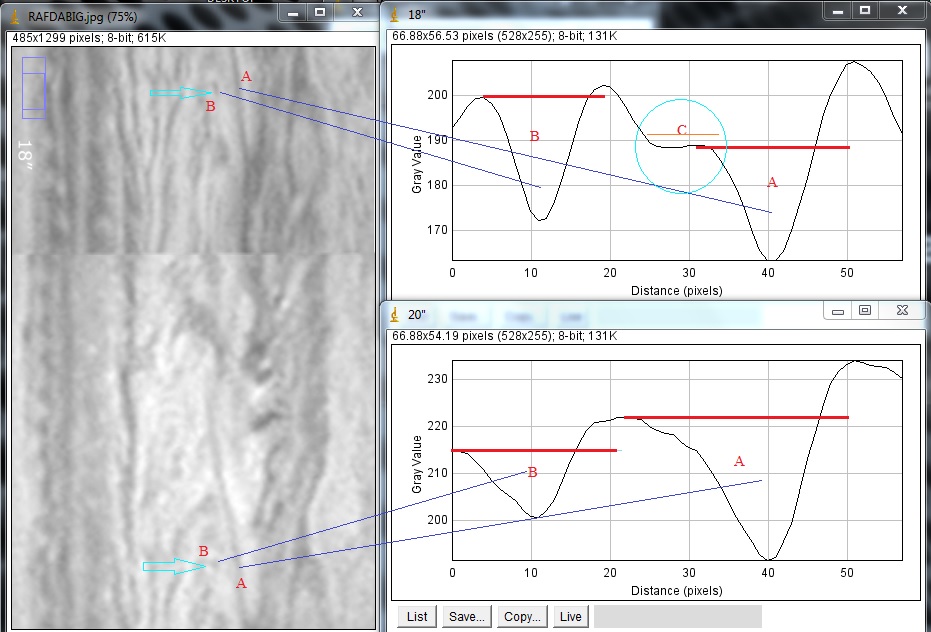Maximize the 20" plot window

tap(865, 311)
